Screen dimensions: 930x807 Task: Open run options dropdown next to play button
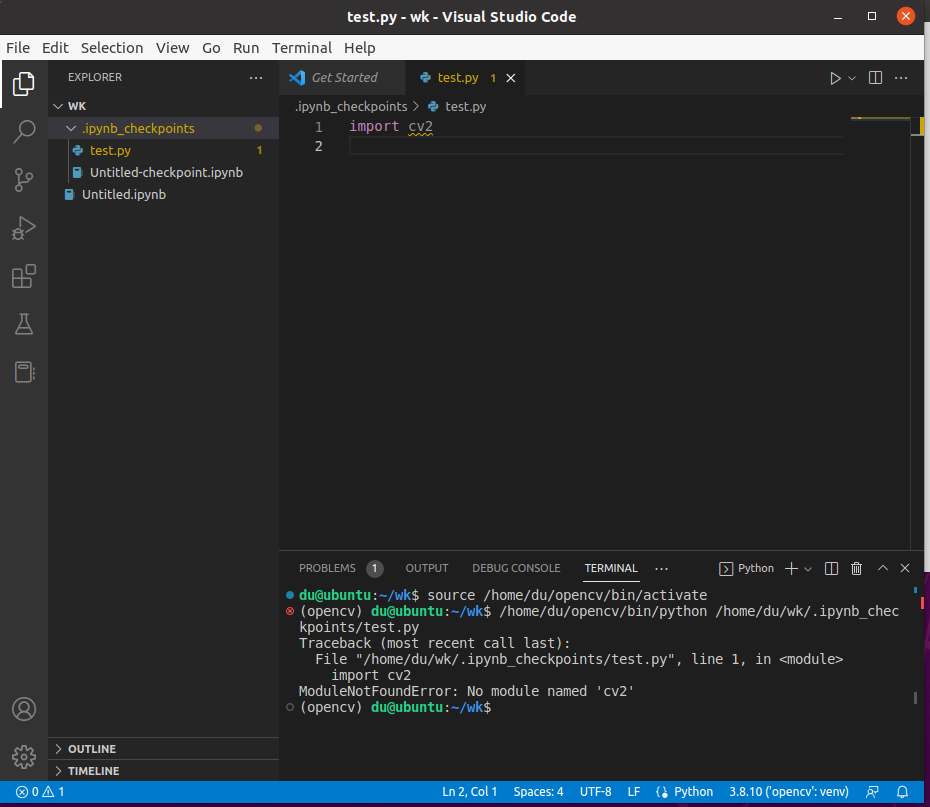(x=852, y=78)
